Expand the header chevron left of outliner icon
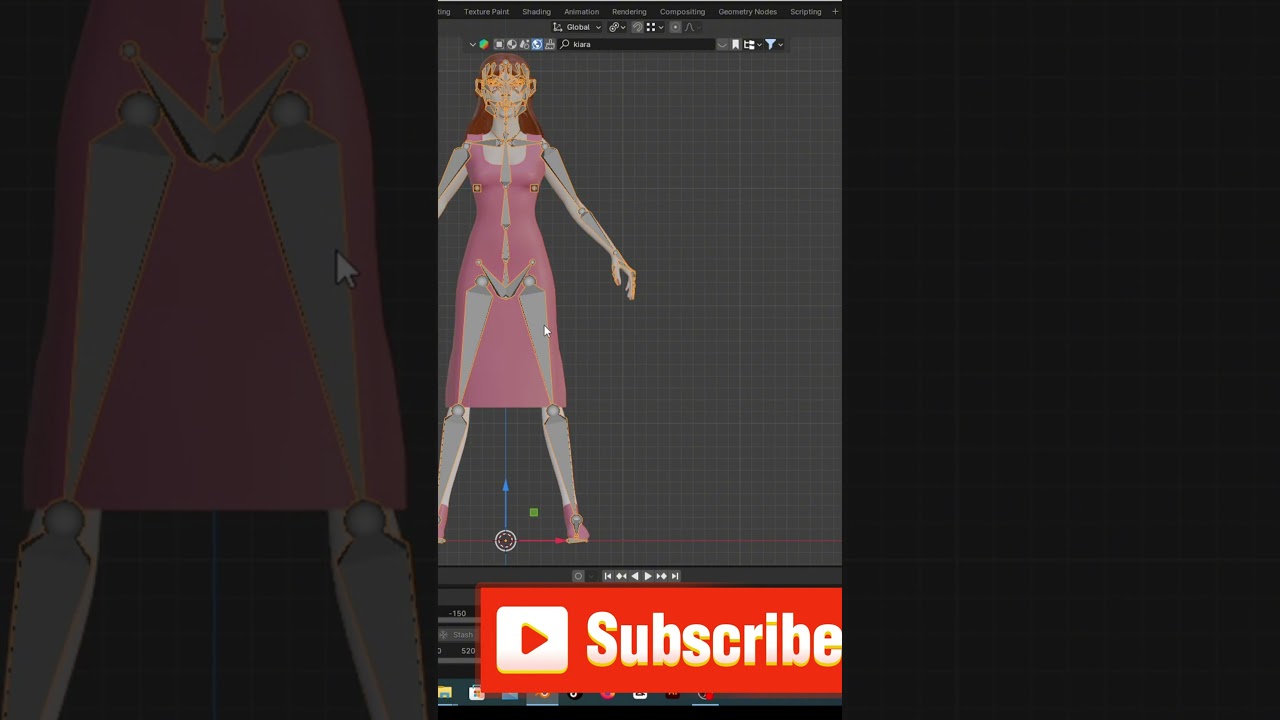This screenshot has height=720, width=1280. coord(472,44)
